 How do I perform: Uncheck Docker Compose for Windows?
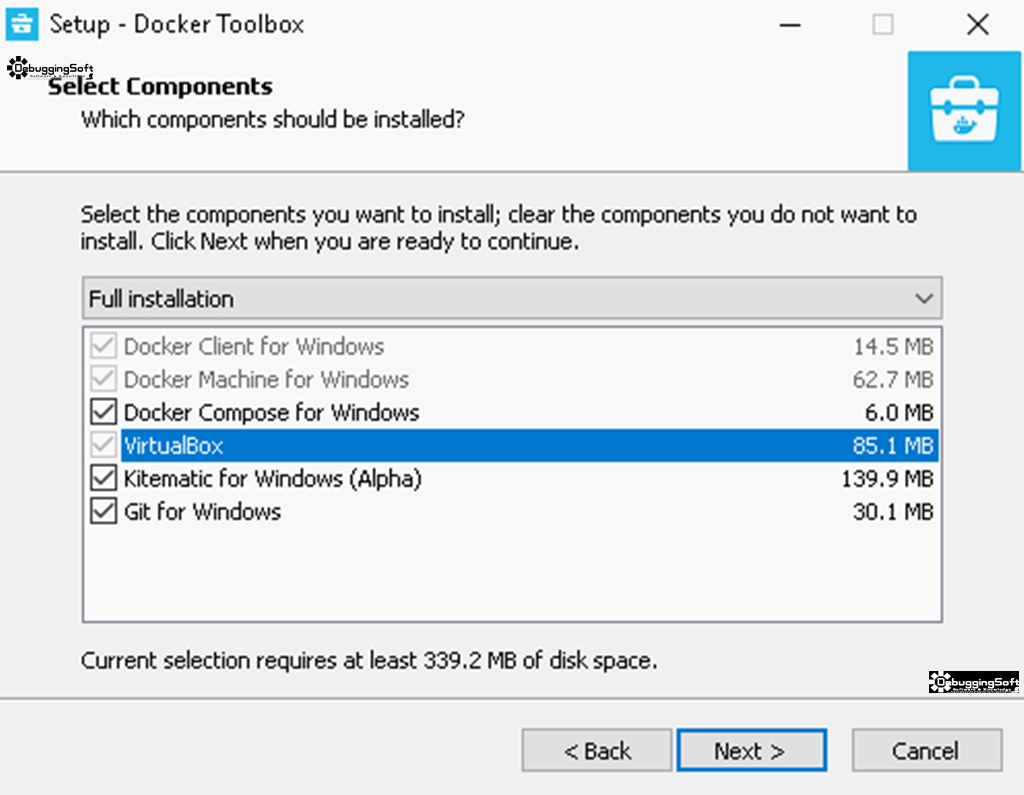[x=103, y=413]
